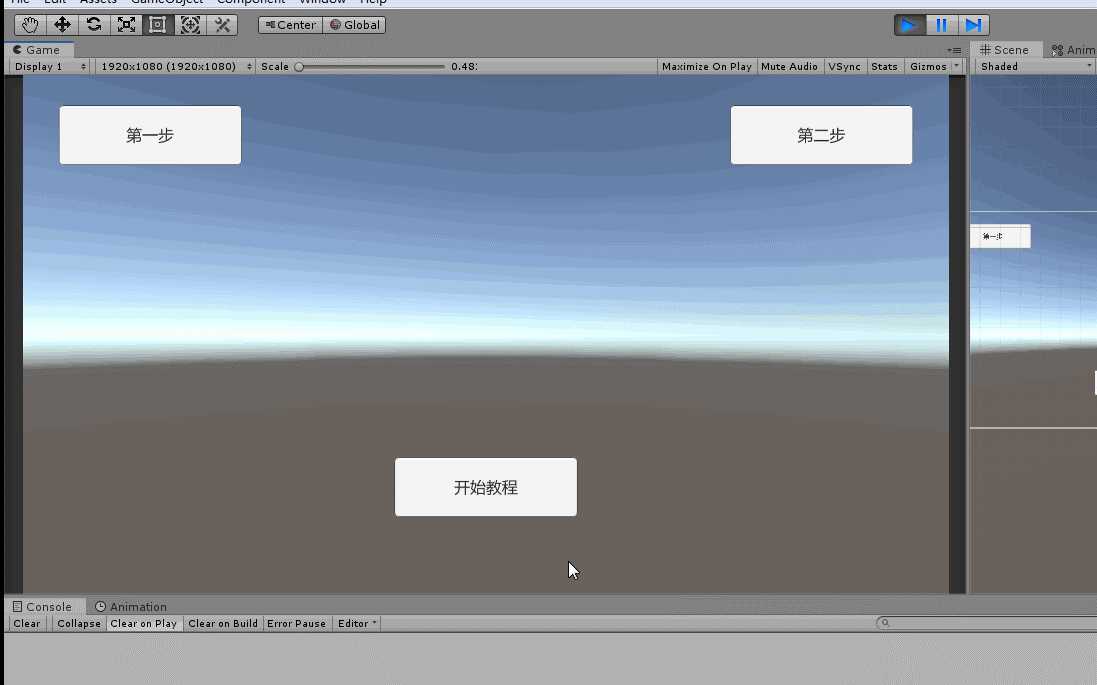Switch to the Scene tab
The image size is (1097, 685).
[x=1005, y=50]
